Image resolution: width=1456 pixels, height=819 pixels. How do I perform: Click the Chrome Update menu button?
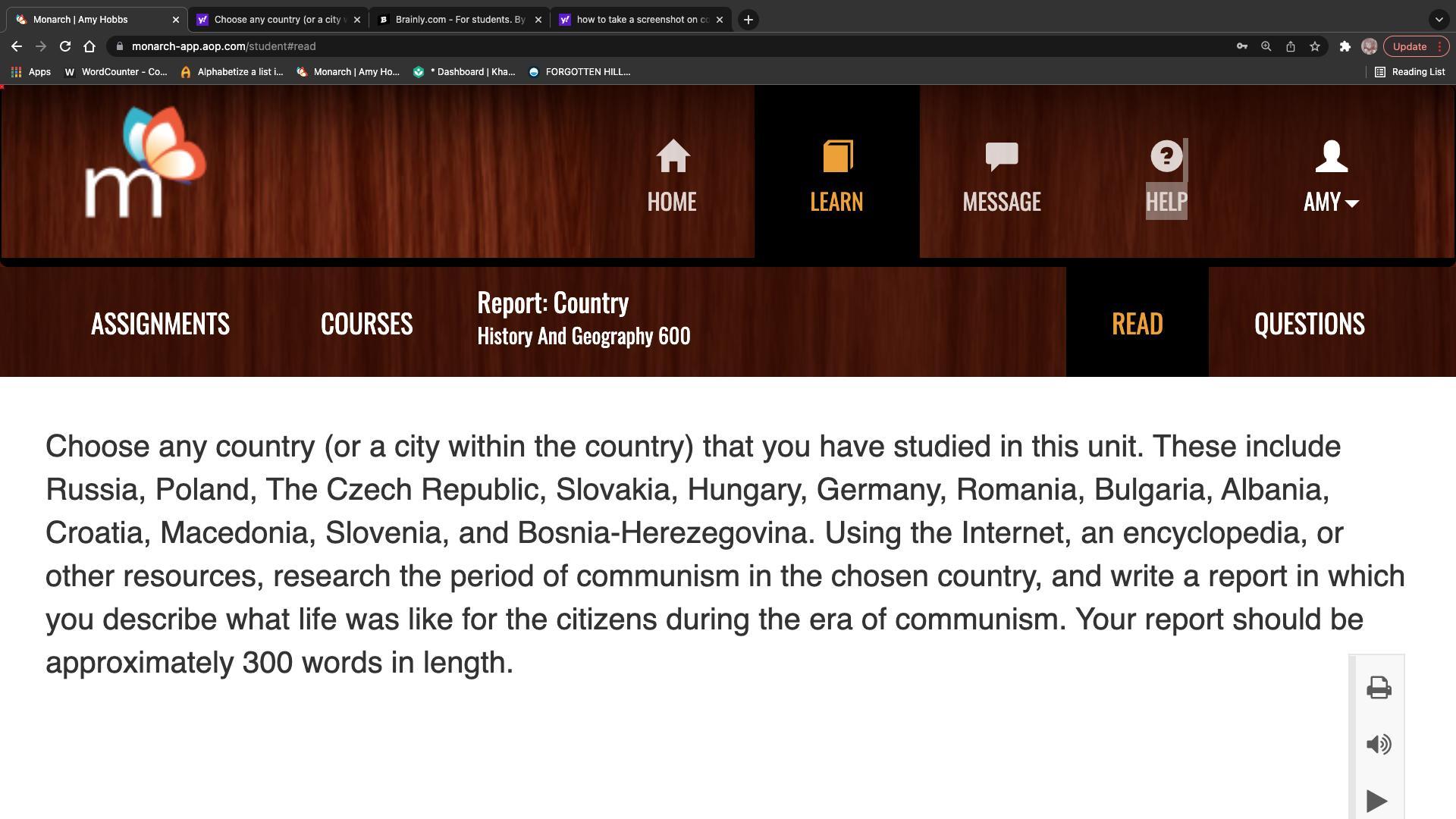1416,46
